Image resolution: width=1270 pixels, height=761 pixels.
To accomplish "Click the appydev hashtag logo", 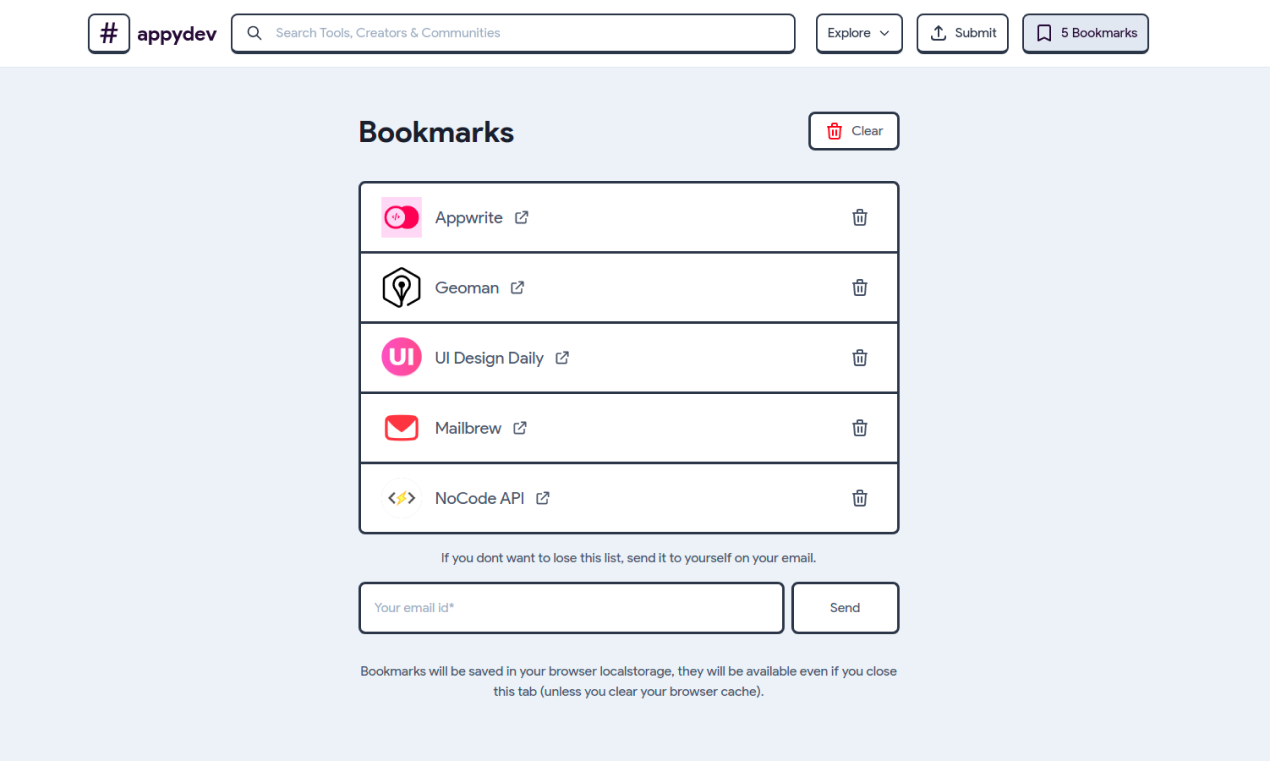I will click(x=108, y=33).
